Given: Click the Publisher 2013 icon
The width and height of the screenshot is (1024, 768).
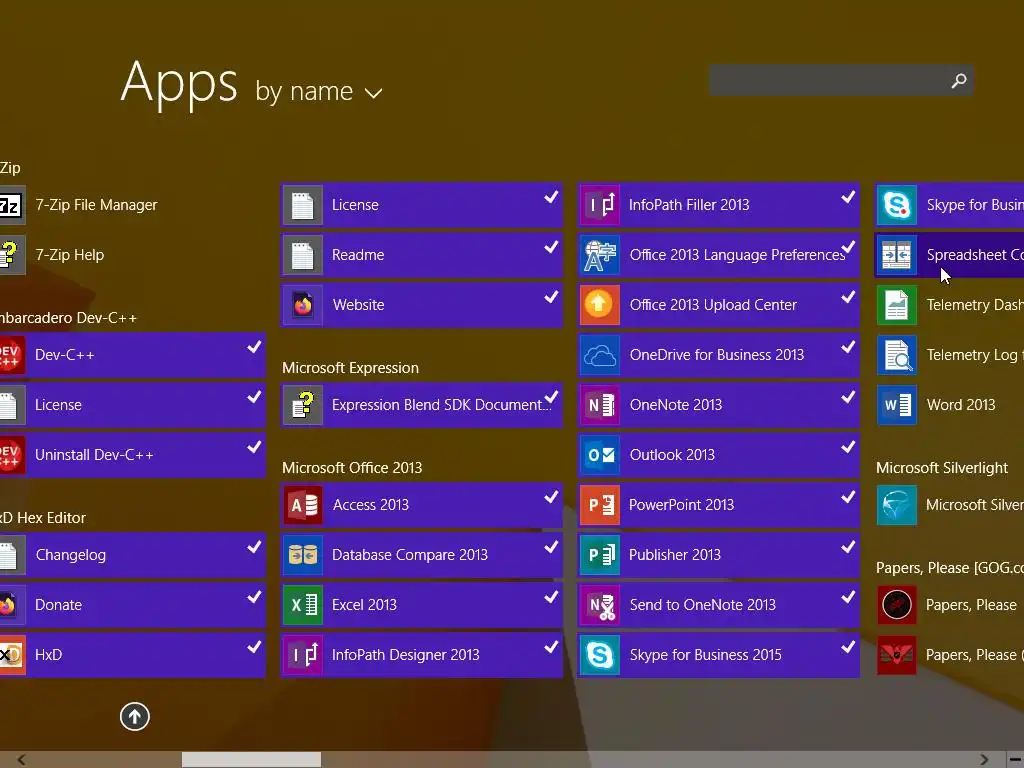Looking at the screenshot, I should click(x=600, y=554).
